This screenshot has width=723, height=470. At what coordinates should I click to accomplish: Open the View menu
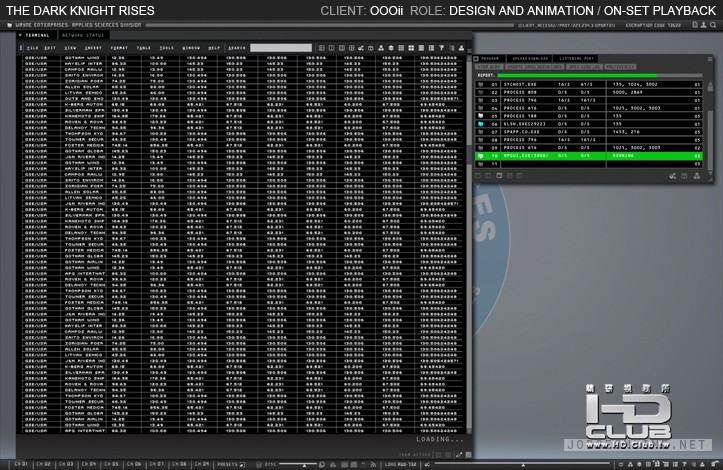coord(70,48)
